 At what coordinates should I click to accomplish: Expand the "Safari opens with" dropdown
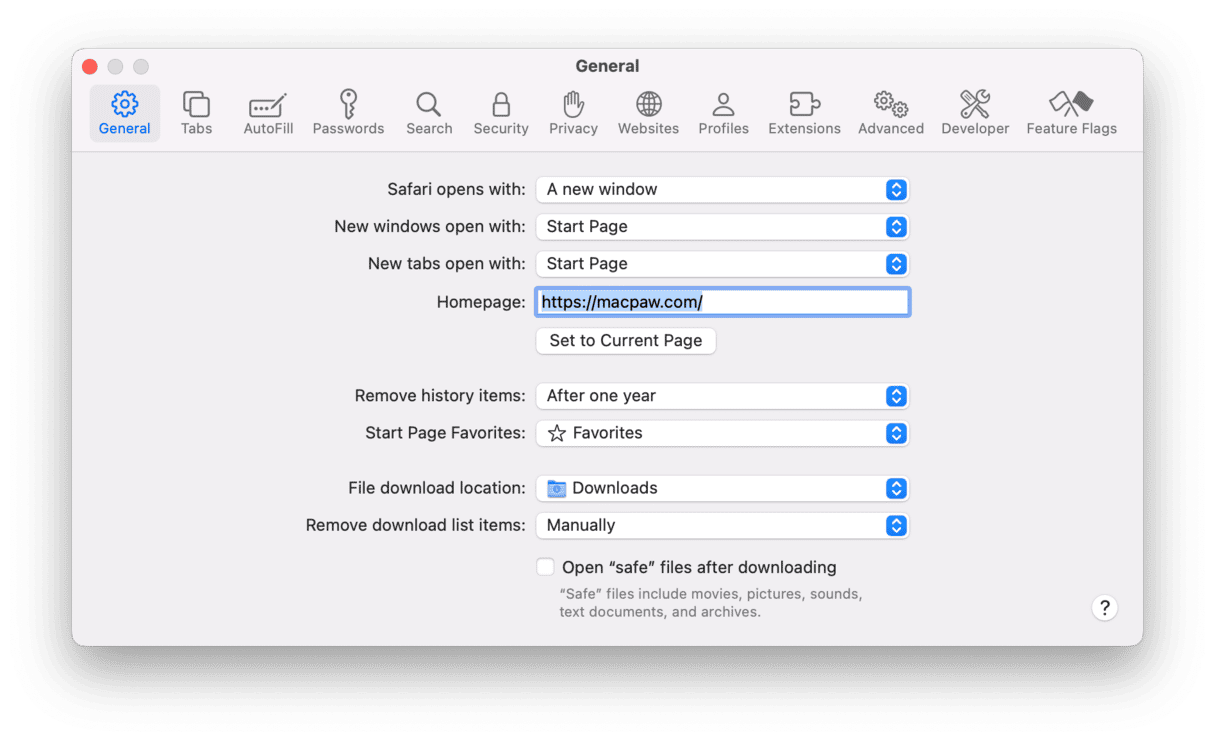tap(722, 189)
